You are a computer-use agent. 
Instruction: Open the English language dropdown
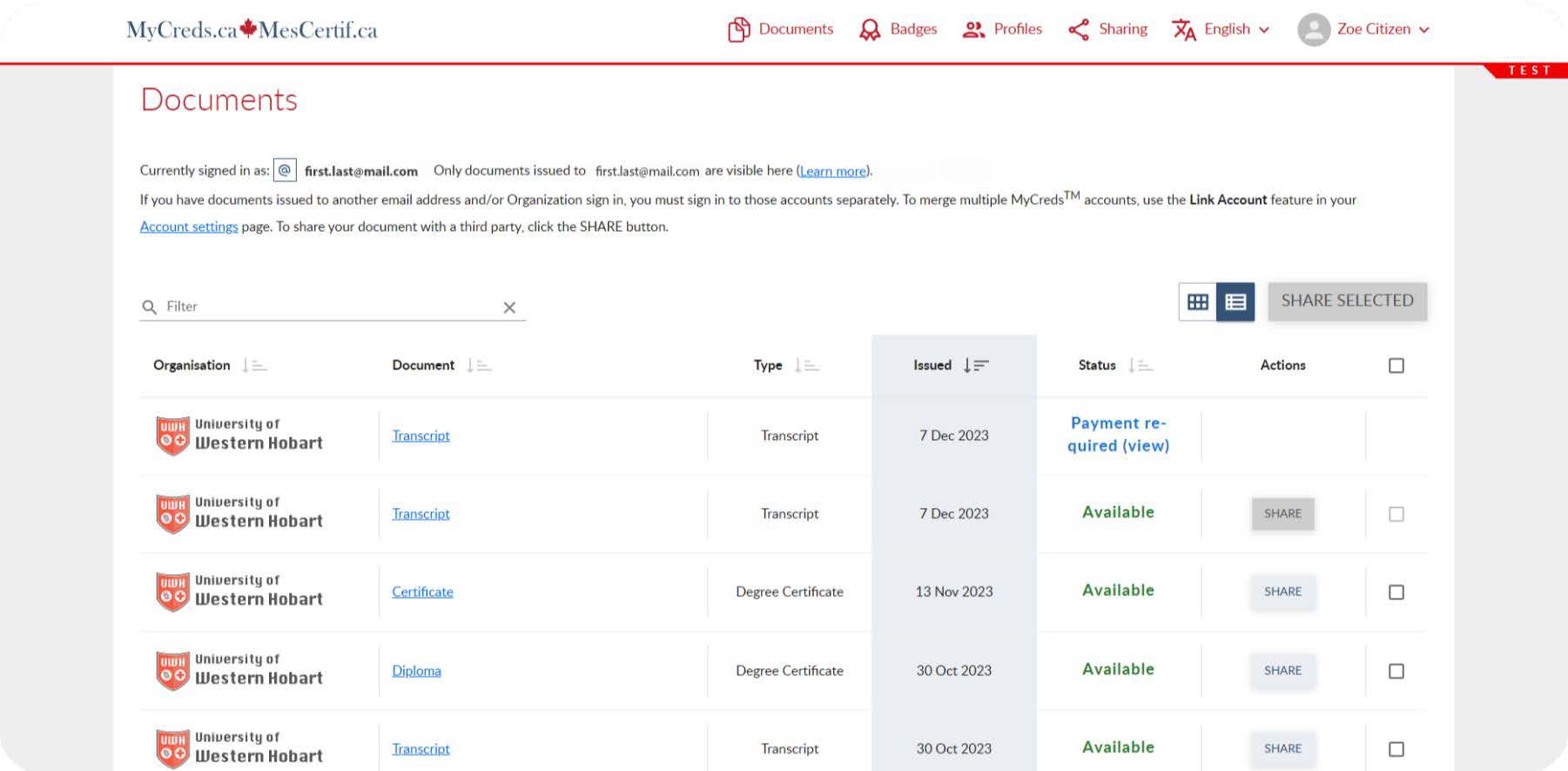[1236, 30]
